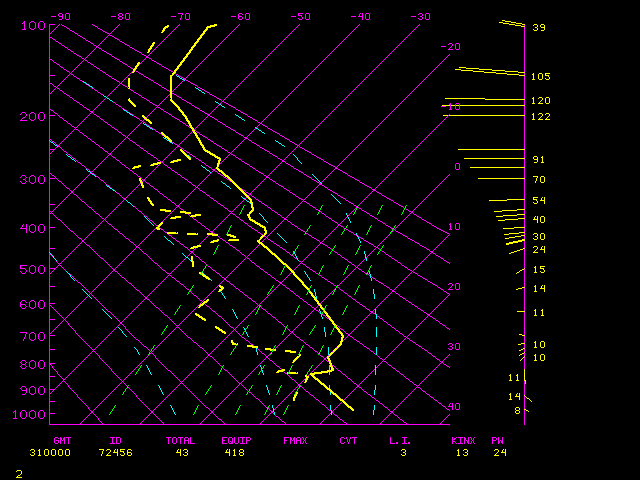Click the EQUIP value 418

(x=235, y=453)
